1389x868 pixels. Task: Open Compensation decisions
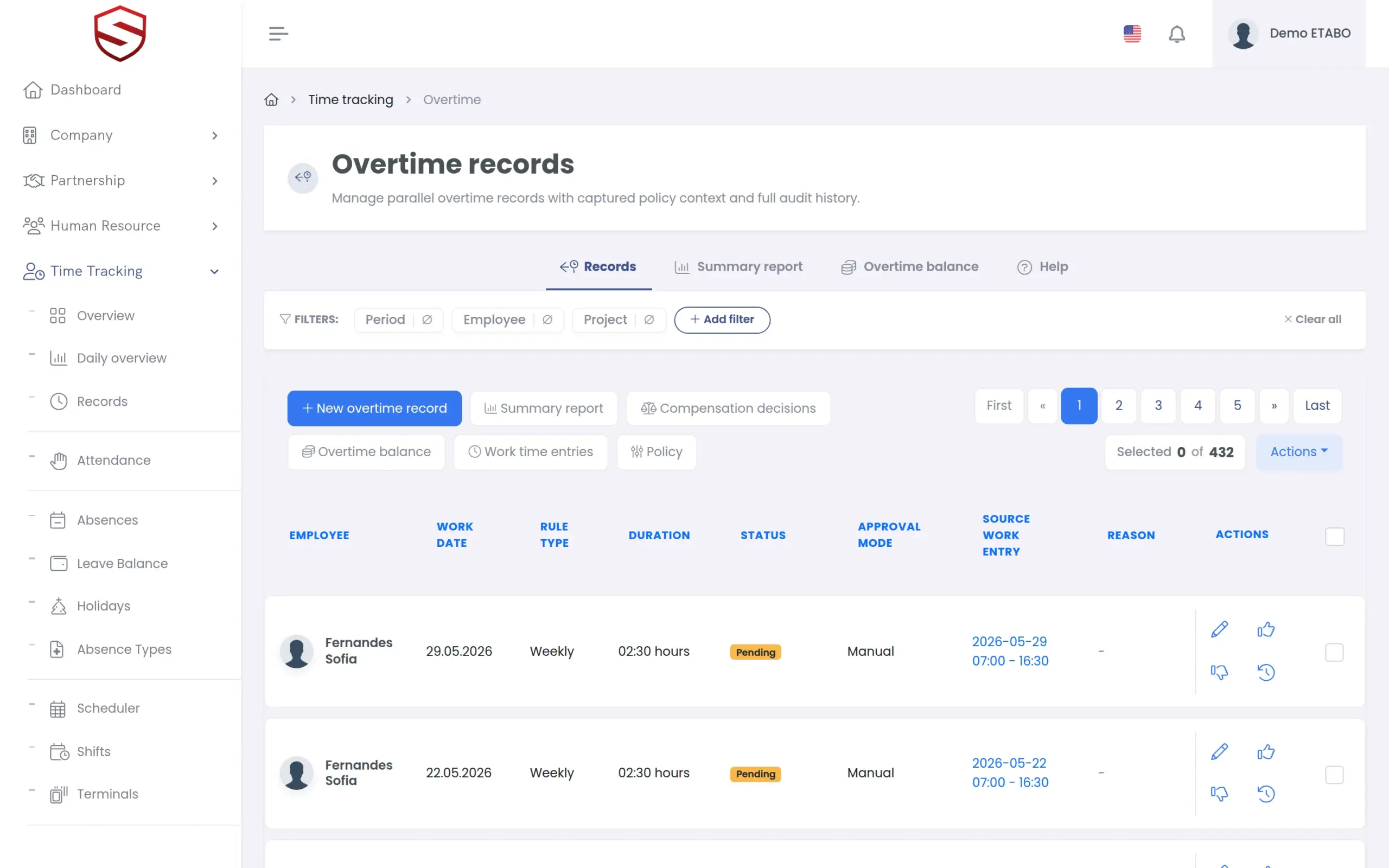(x=728, y=408)
